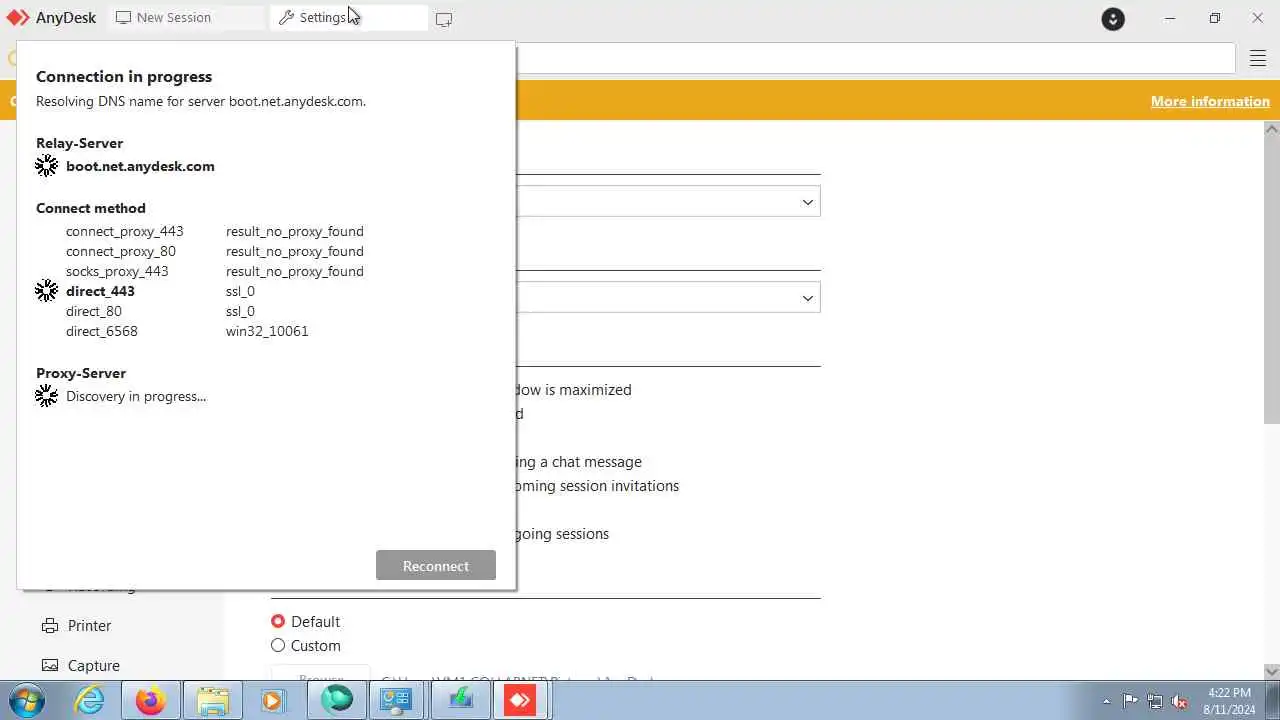Viewport: 1280px width, 720px height.
Task: Click the 'connect_proxy_80' row label
Action: [121, 251]
